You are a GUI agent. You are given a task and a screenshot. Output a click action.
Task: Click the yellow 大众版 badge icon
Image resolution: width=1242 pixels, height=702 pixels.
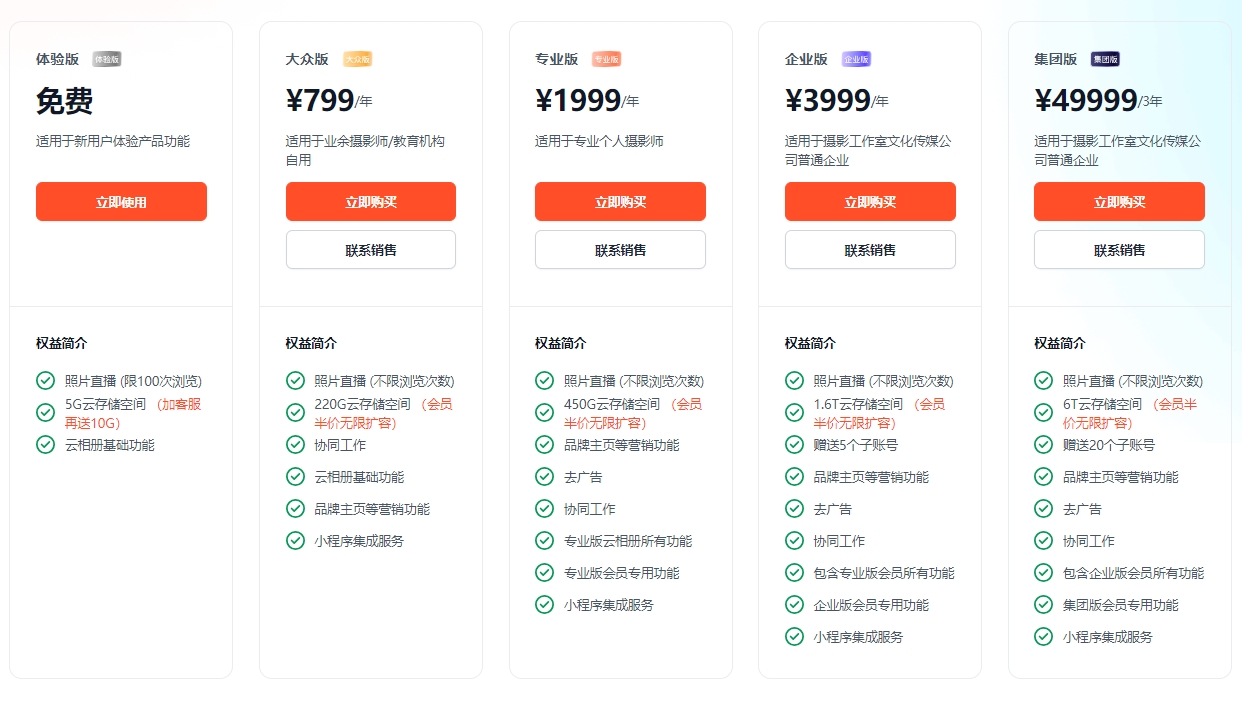point(357,58)
